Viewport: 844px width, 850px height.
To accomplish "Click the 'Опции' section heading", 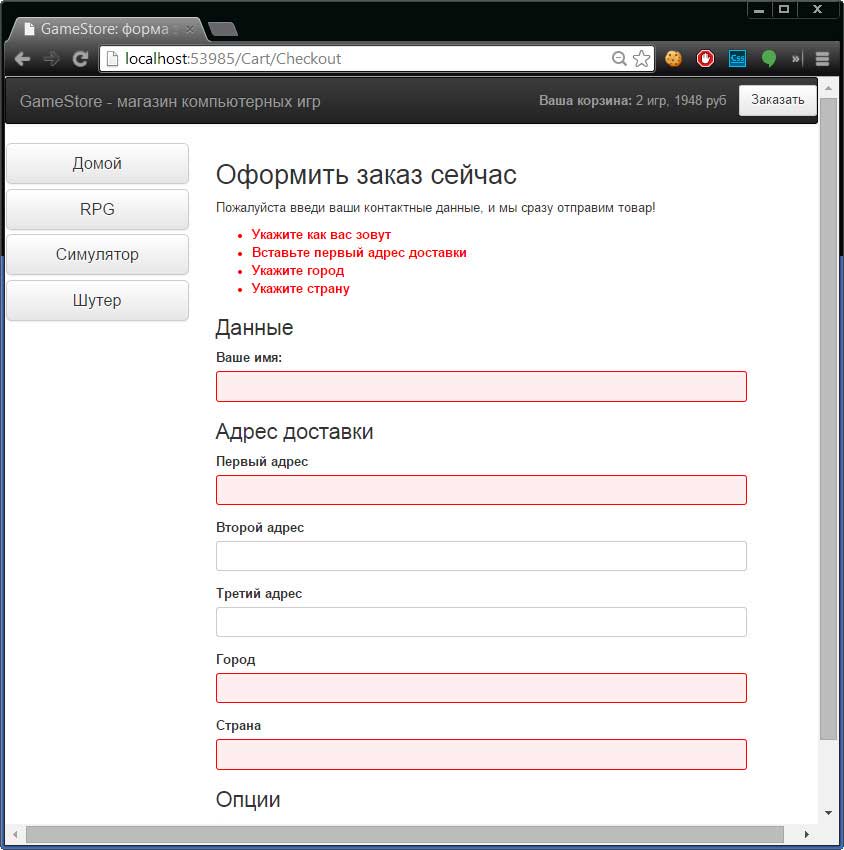I will [x=248, y=800].
